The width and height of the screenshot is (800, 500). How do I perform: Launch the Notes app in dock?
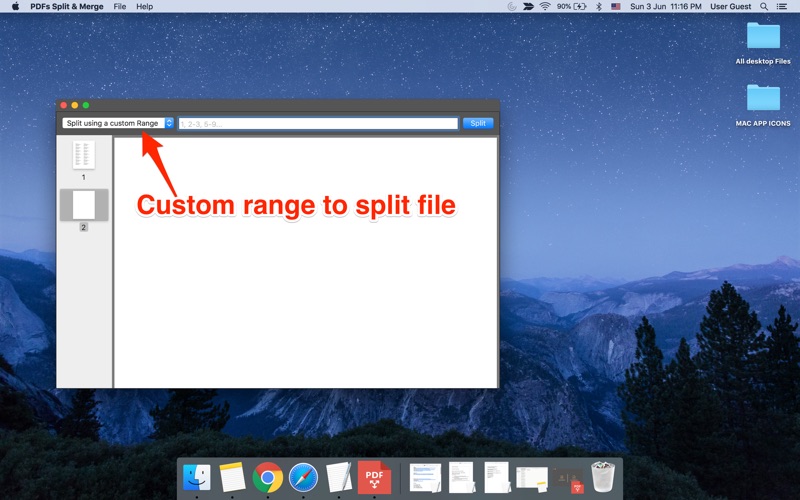click(x=232, y=477)
